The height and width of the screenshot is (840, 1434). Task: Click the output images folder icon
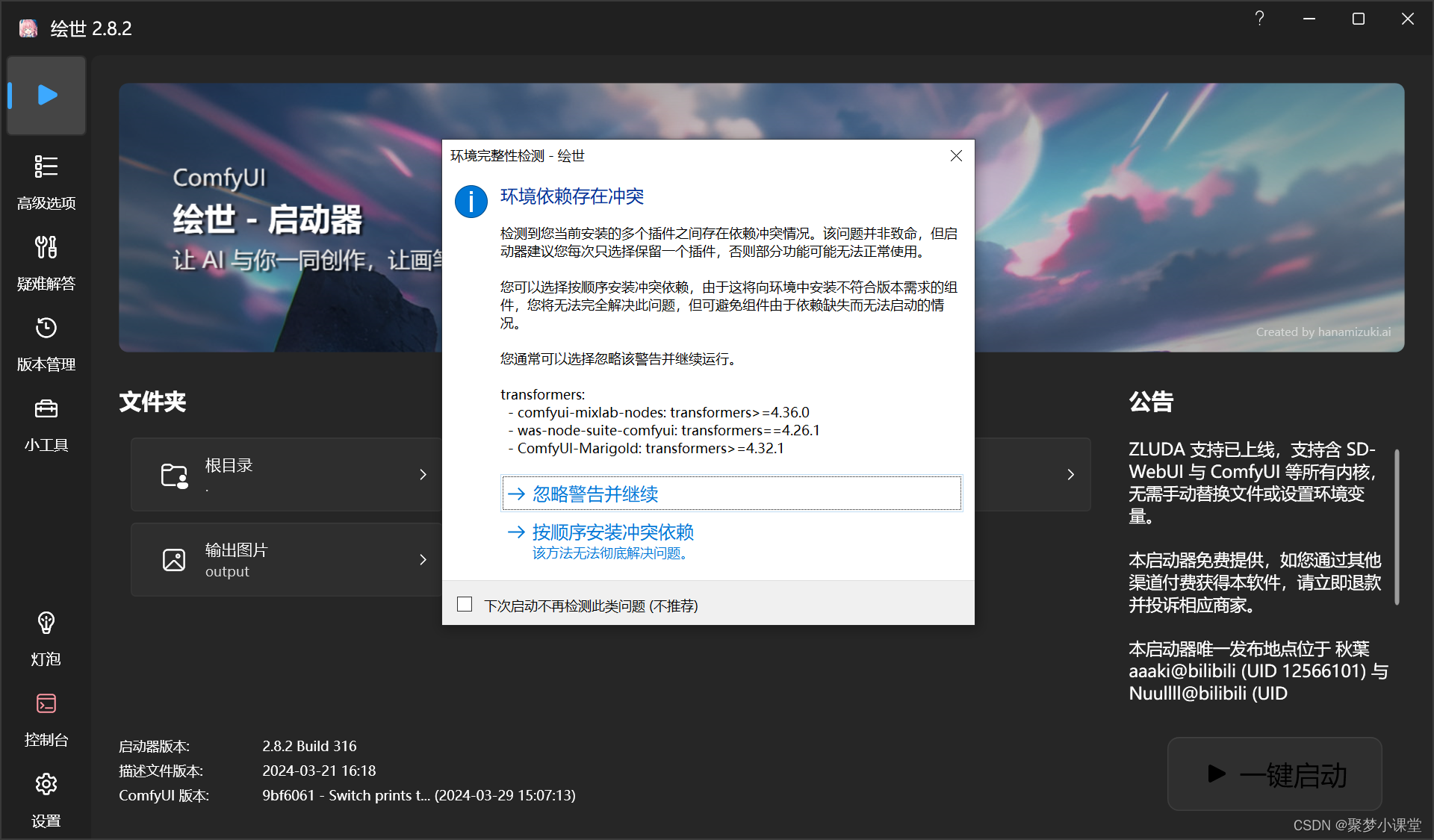174,560
